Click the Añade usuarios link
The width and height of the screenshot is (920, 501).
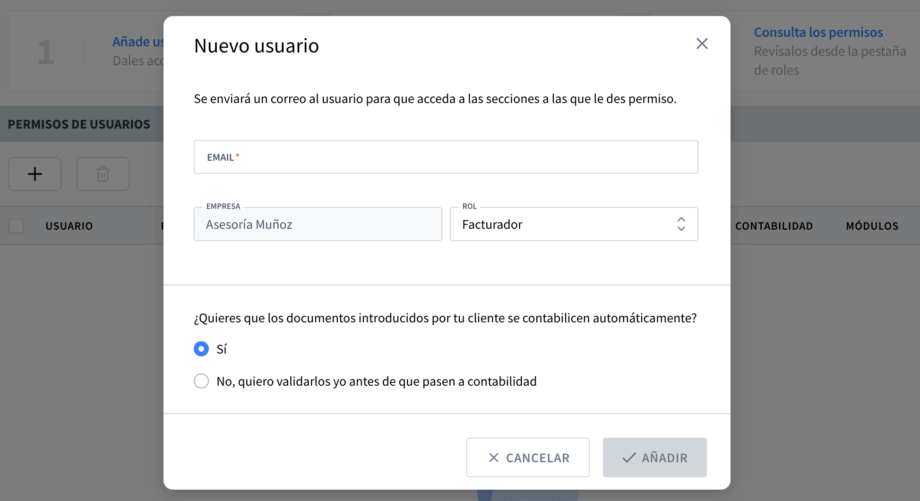coord(138,42)
